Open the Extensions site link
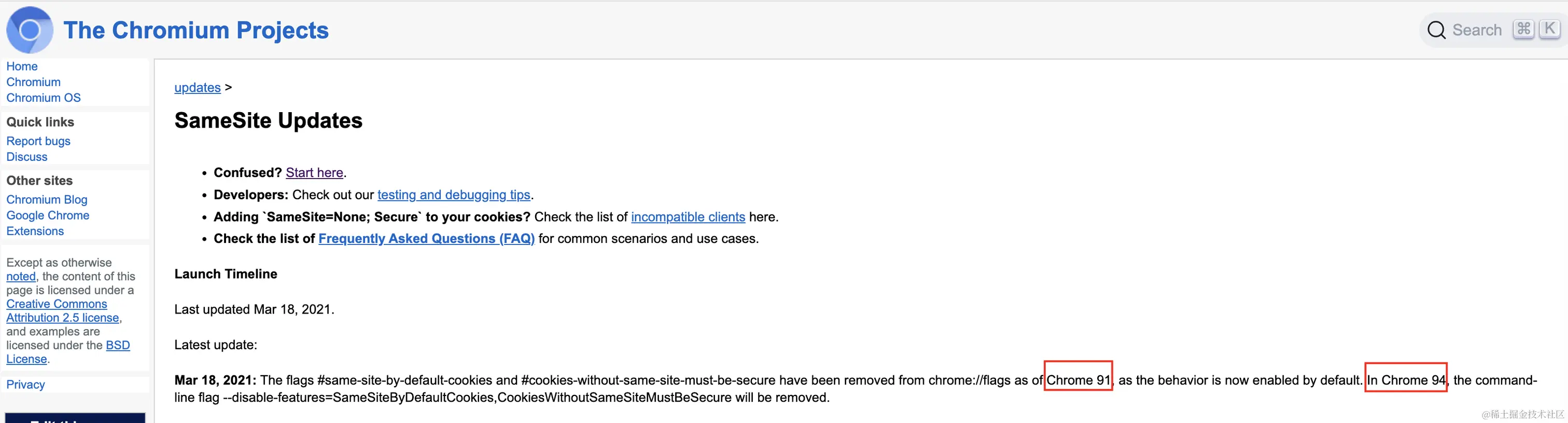This screenshot has height=423, width=1568. click(x=35, y=231)
